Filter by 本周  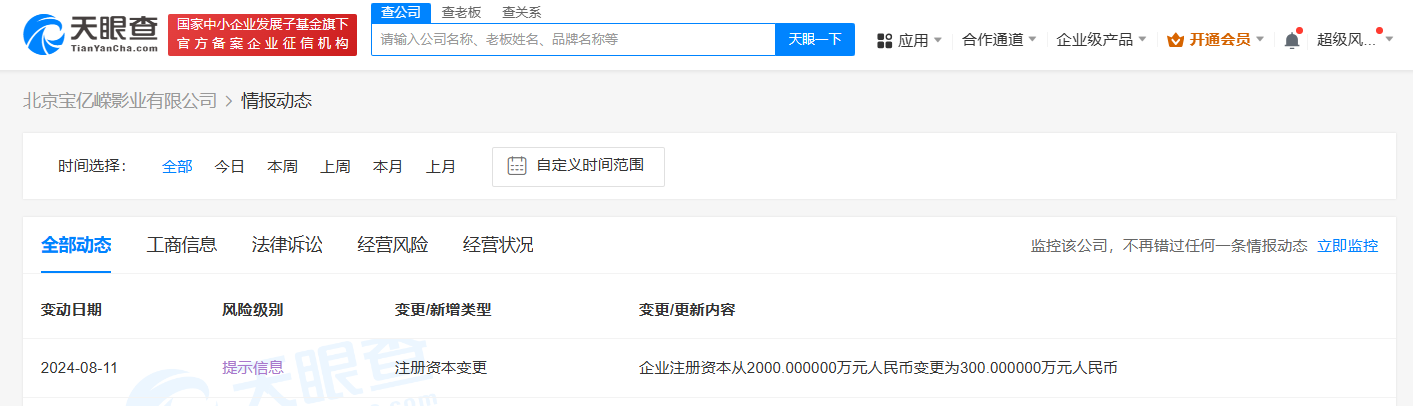tap(282, 167)
